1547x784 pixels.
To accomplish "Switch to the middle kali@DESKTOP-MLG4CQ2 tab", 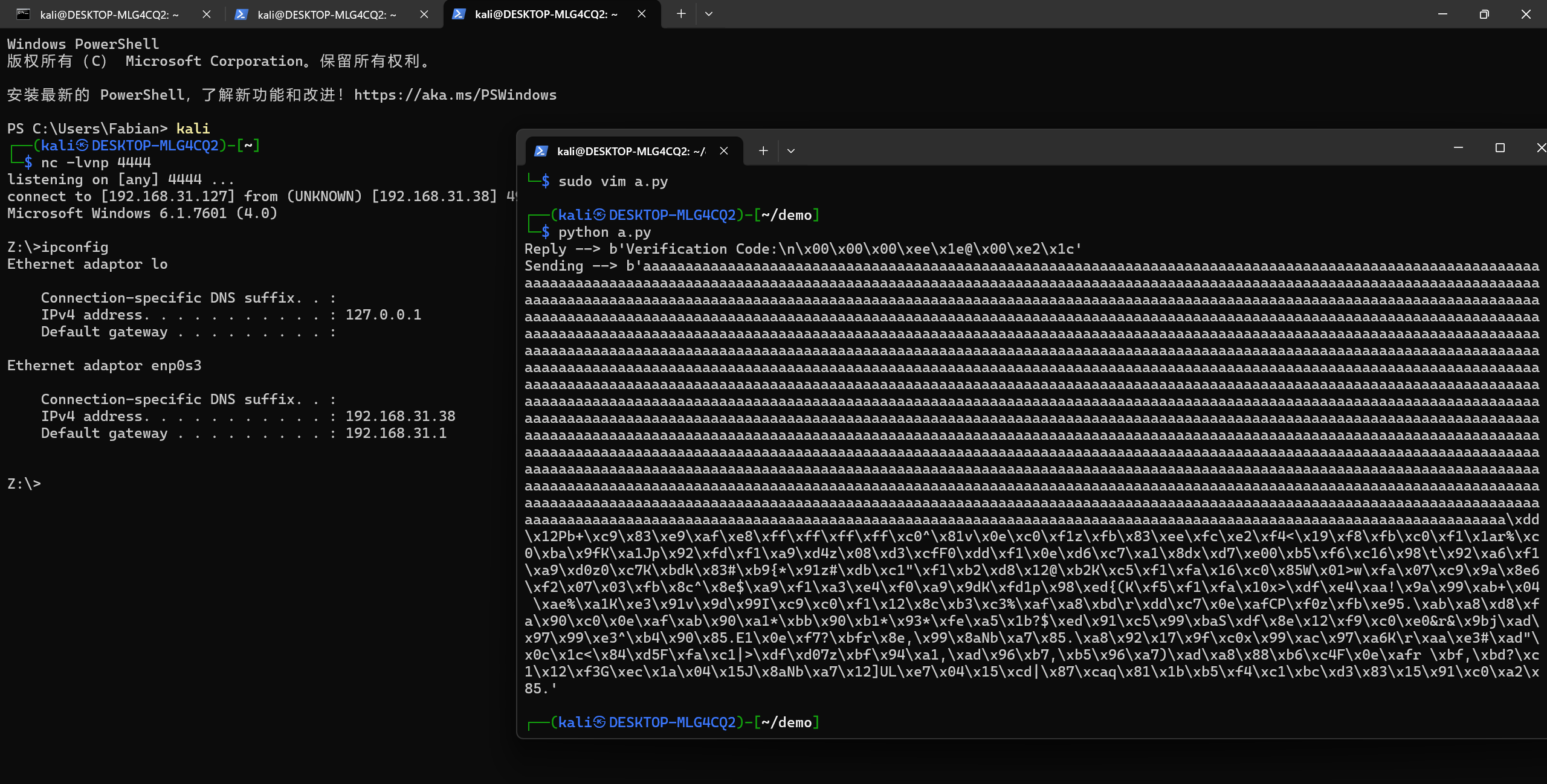I will (326, 14).
